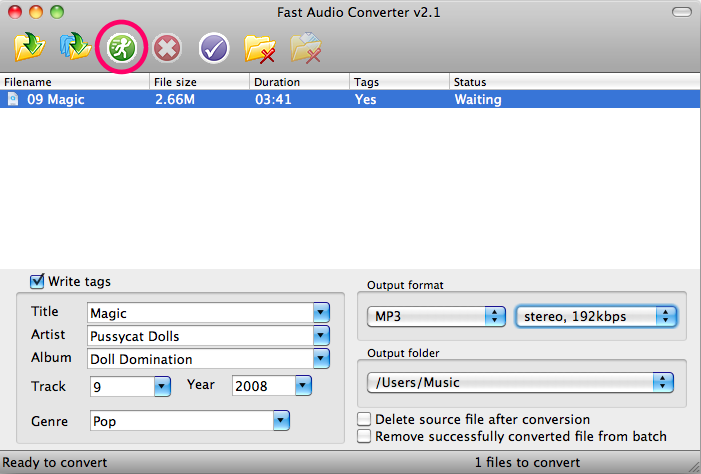Sort list by File size column header
The image size is (701, 474).
pyautogui.click(x=199, y=82)
